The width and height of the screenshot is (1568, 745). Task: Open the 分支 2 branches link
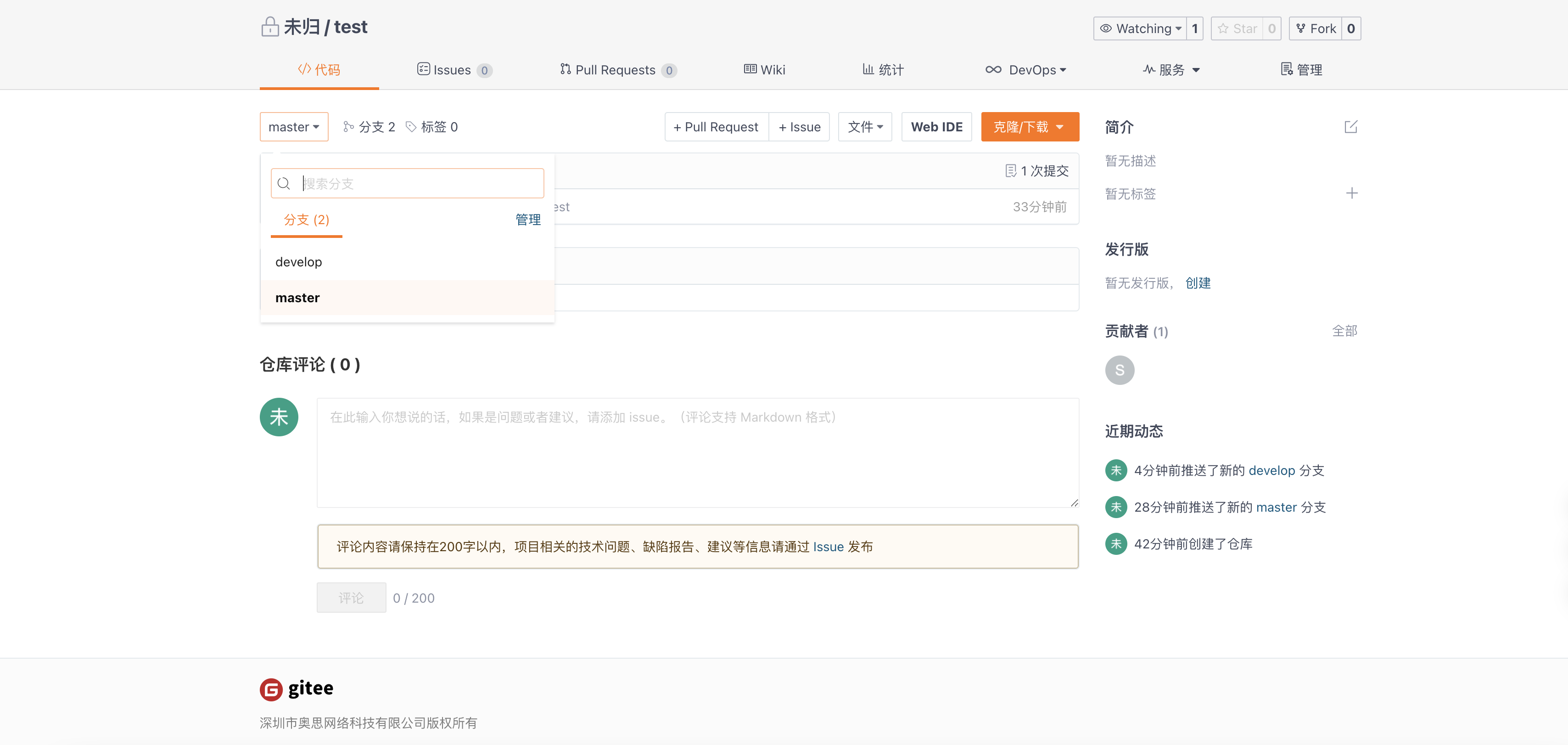point(369,127)
